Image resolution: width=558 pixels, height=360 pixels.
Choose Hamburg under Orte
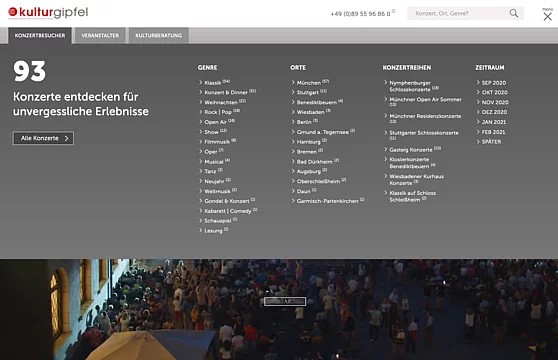309,142
